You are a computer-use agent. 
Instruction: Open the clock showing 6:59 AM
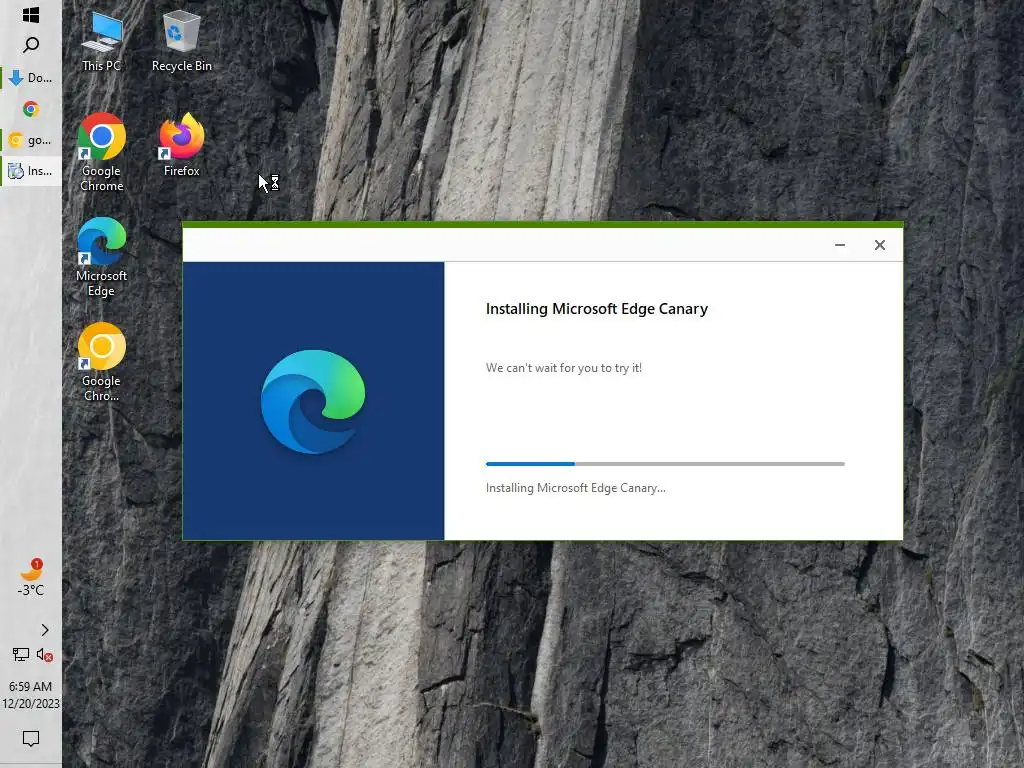(x=31, y=695)
